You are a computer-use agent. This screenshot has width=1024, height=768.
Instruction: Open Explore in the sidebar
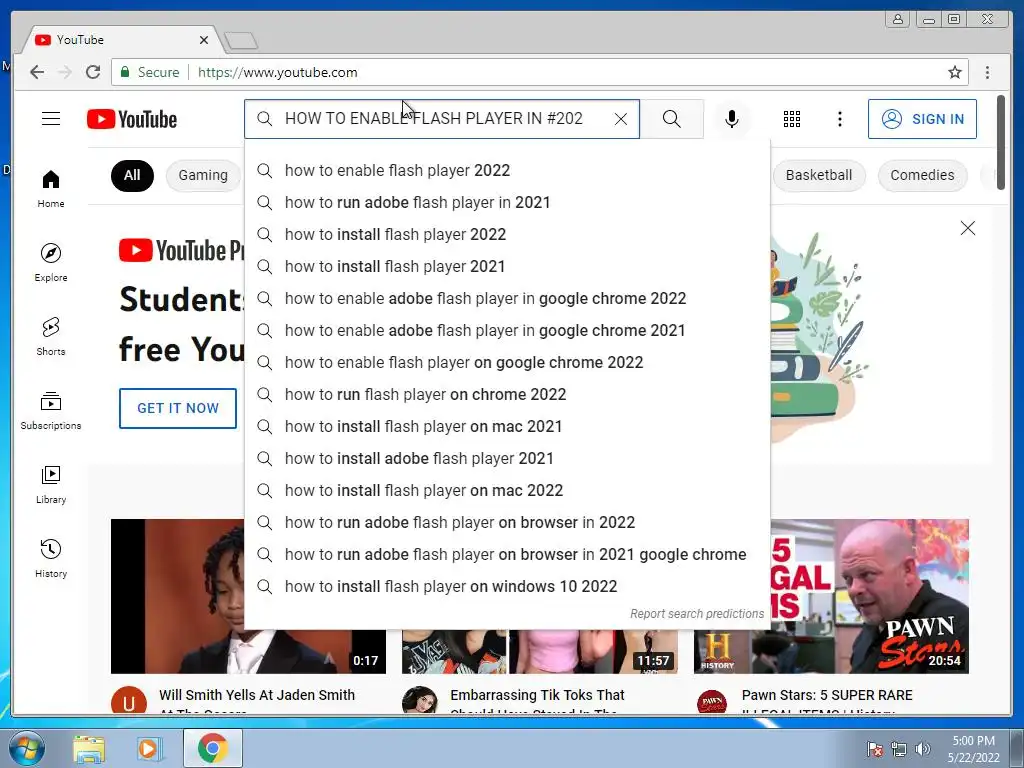coord(51,263)
